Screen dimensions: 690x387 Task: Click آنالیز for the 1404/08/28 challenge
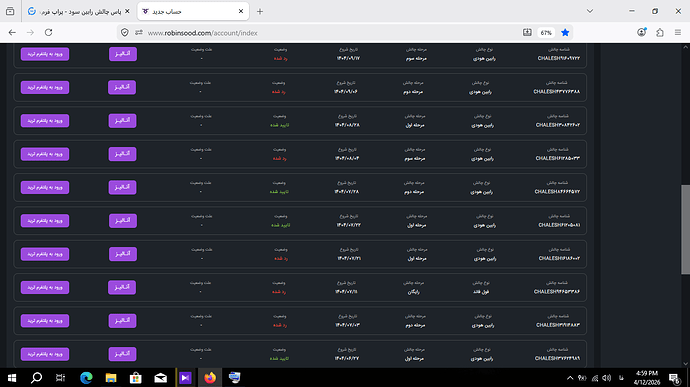point(122,121)
